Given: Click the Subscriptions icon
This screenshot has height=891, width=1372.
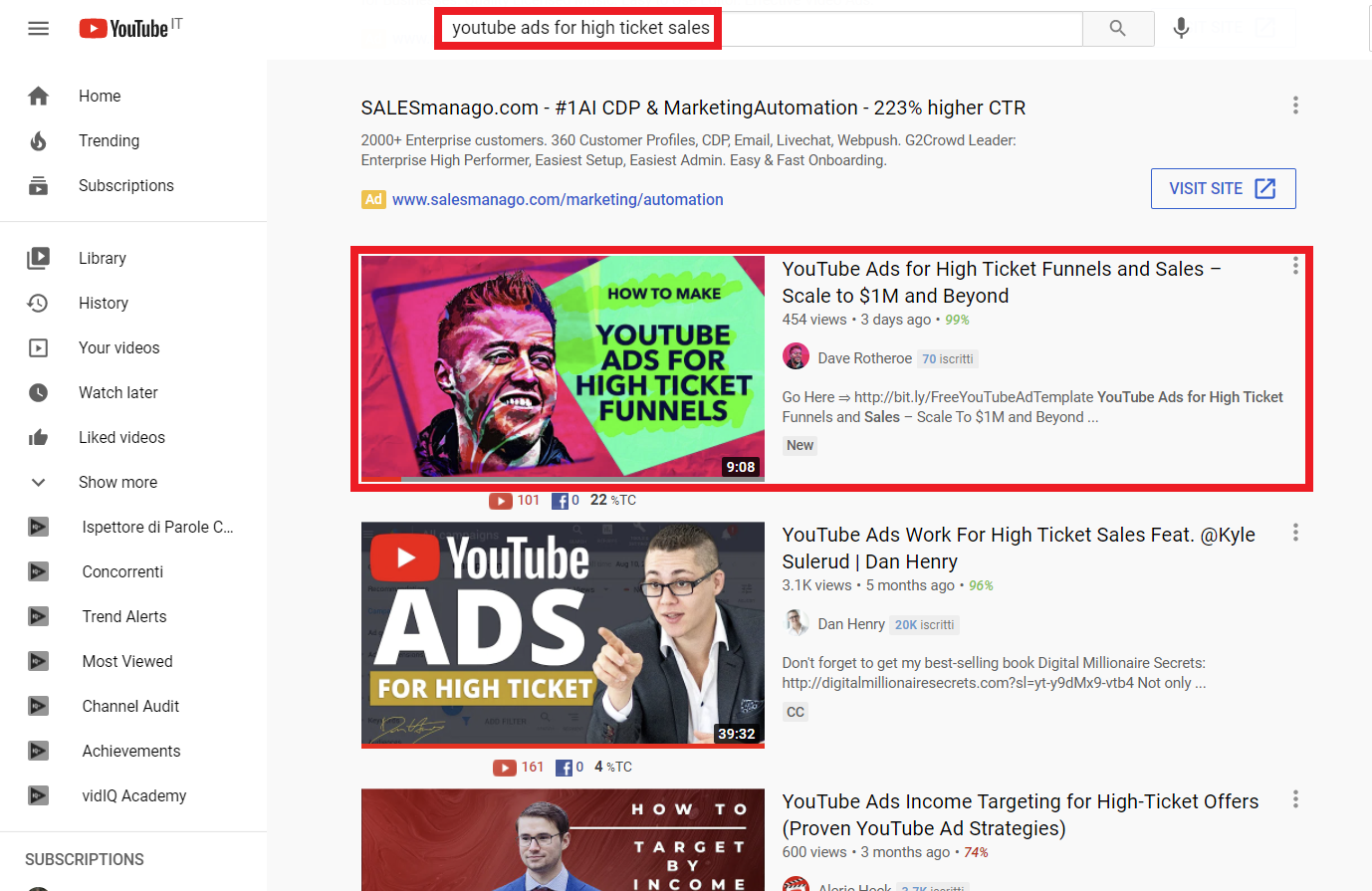Looking at the screenshot, I should coord(39,185).
